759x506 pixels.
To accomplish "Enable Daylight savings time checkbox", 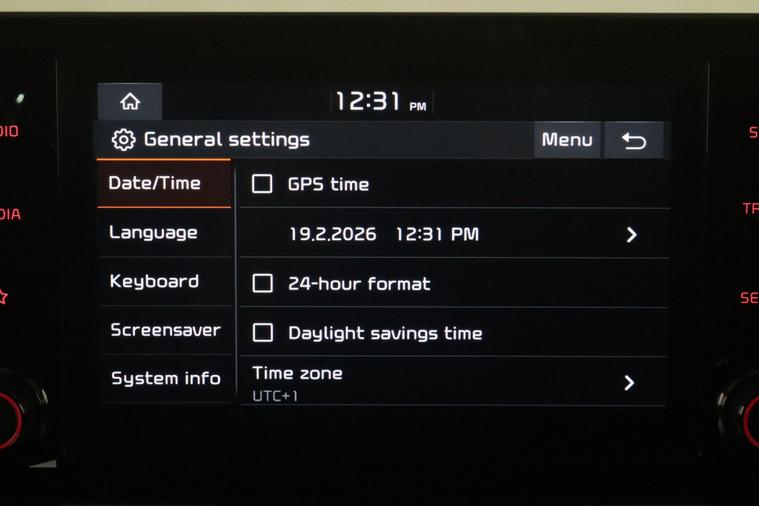I will (263, 333).
